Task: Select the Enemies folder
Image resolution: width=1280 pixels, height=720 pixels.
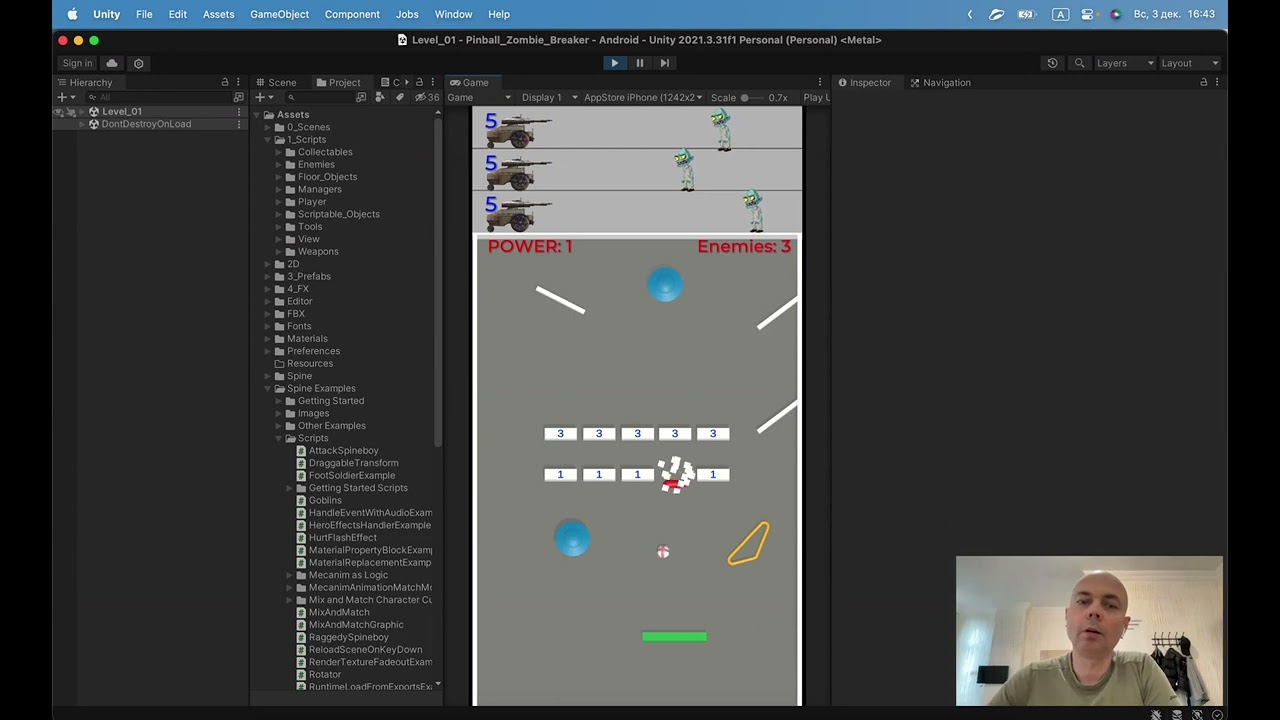Action: 316,165
